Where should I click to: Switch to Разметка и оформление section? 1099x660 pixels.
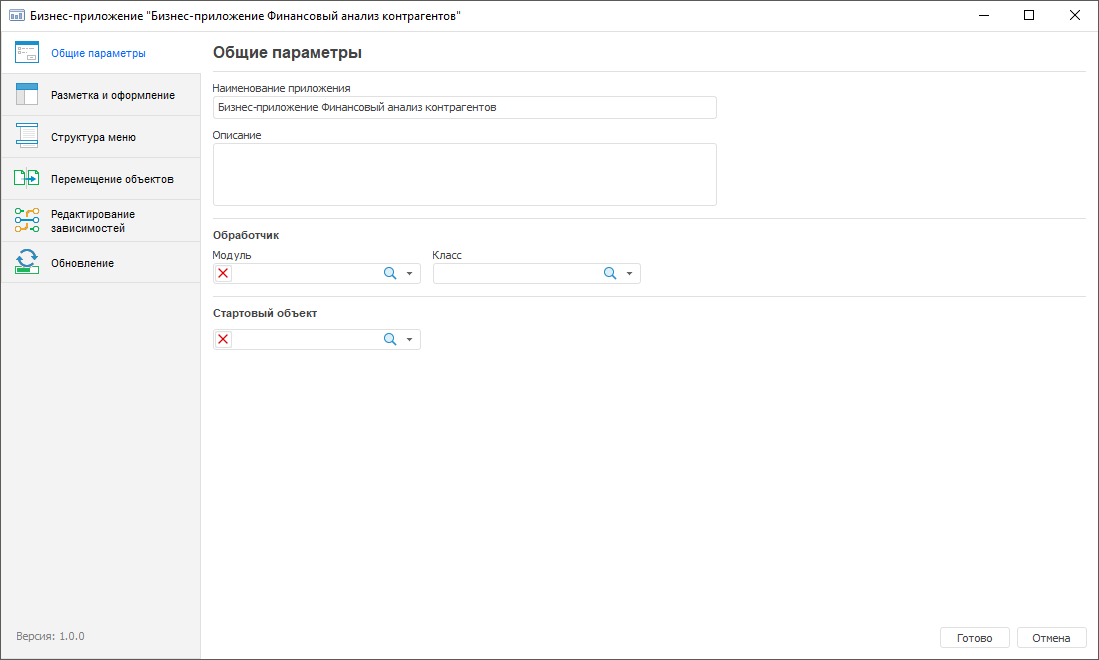point(113,95)
